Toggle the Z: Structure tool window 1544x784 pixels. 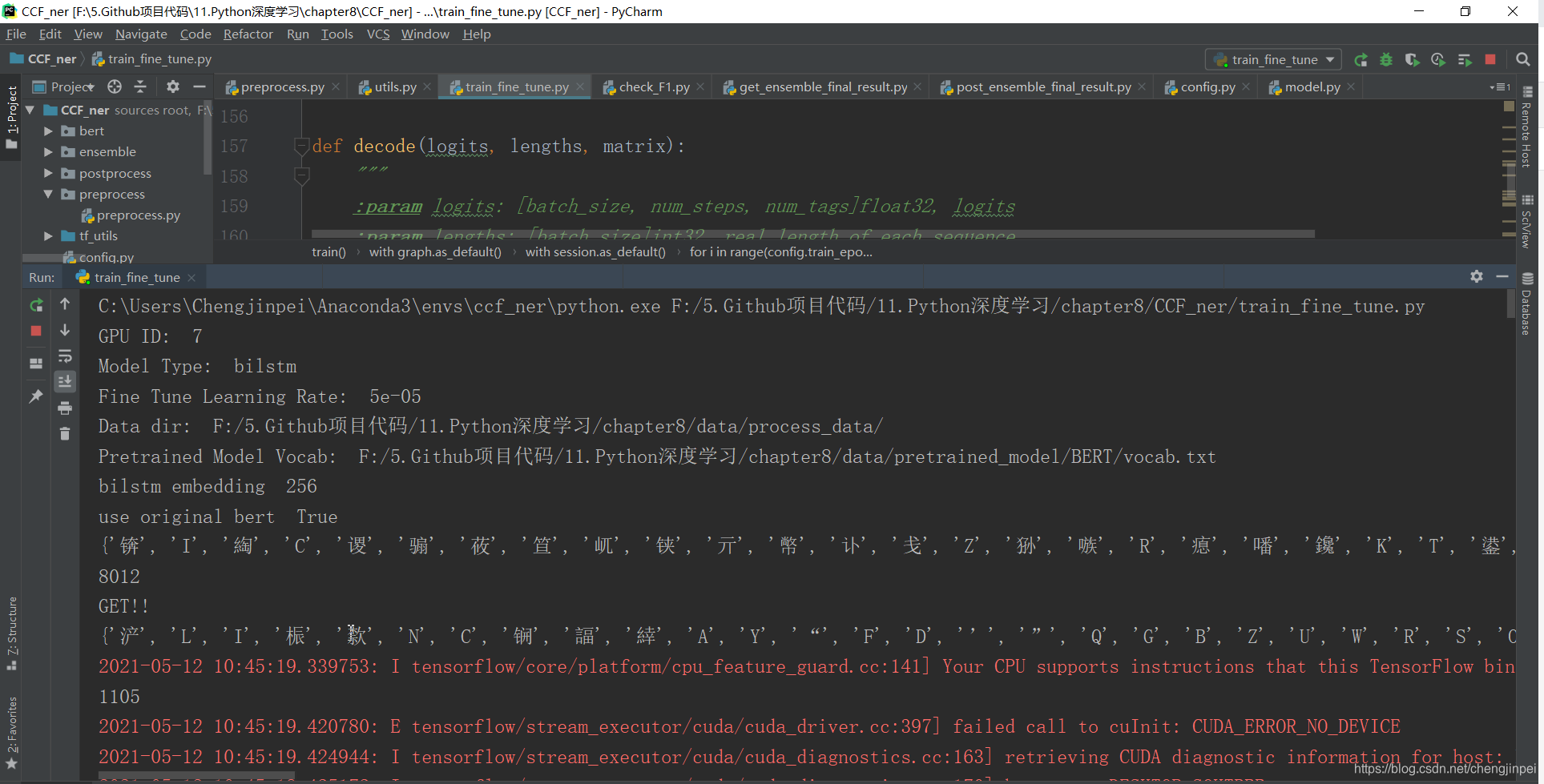coord(11,633)
